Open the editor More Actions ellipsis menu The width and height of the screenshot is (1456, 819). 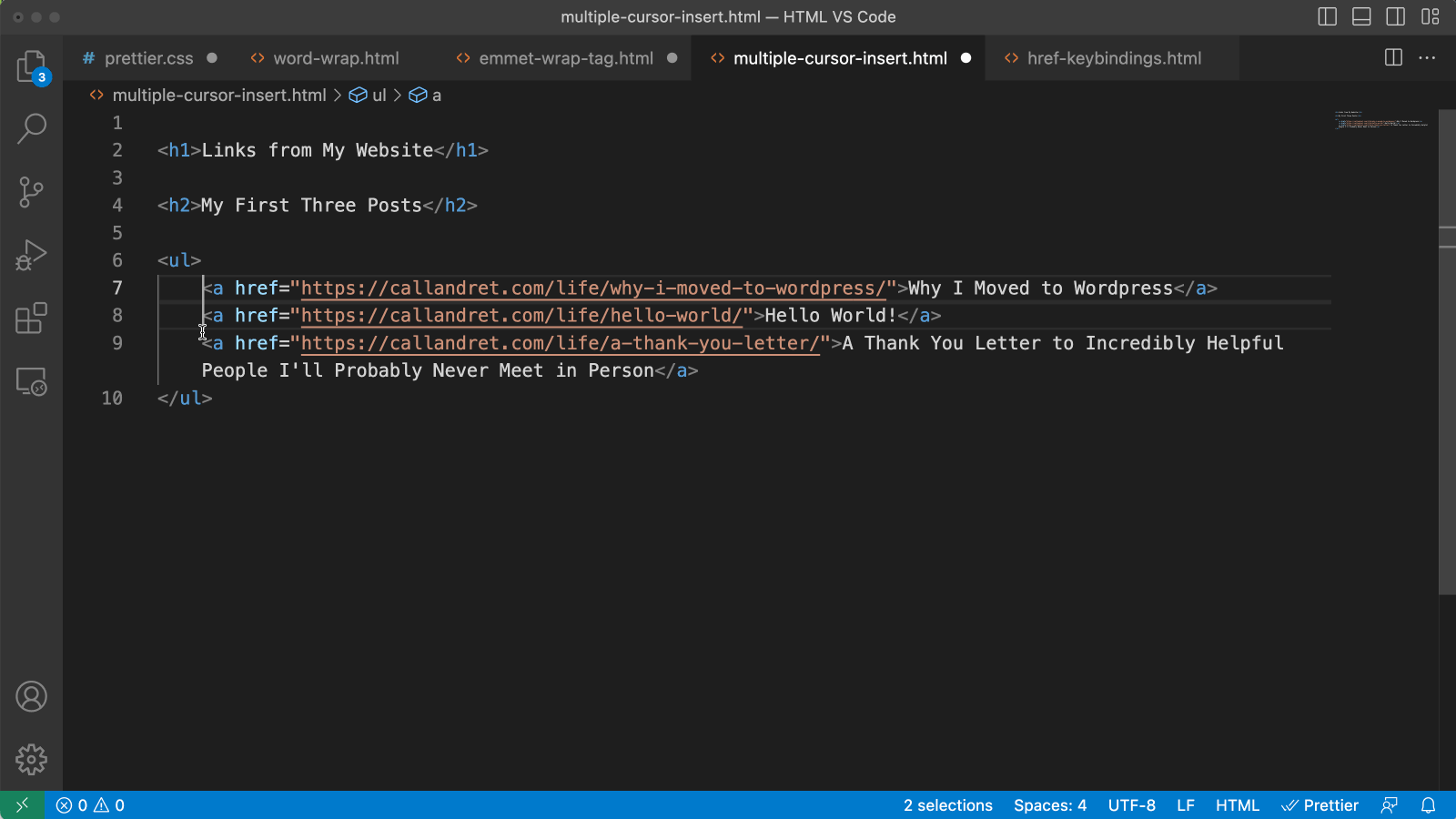[x=1427, y=57]
